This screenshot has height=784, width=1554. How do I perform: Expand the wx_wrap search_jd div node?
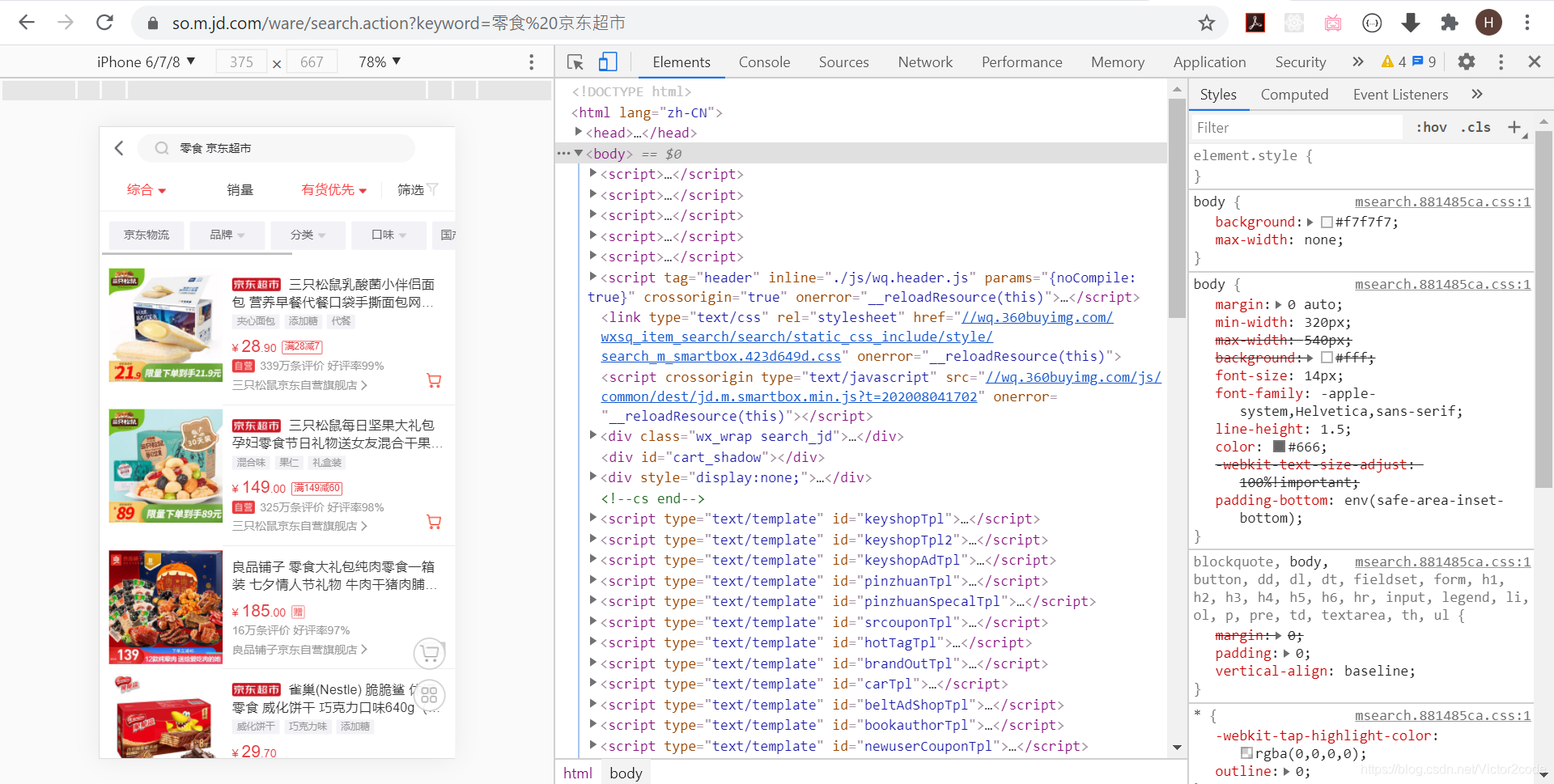click(x=593, y=435)
